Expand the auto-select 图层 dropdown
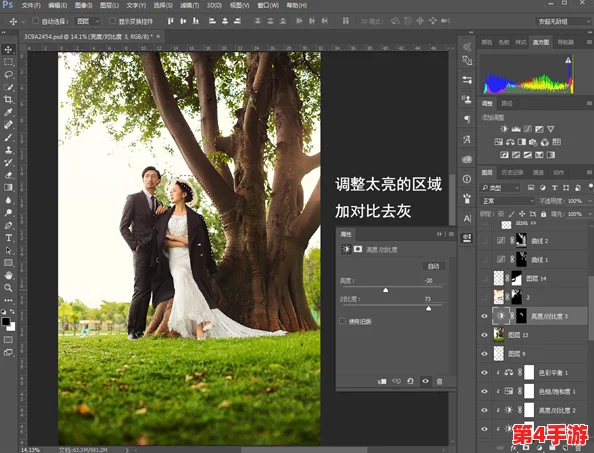The image size is (594, 453). coord(88,21)
